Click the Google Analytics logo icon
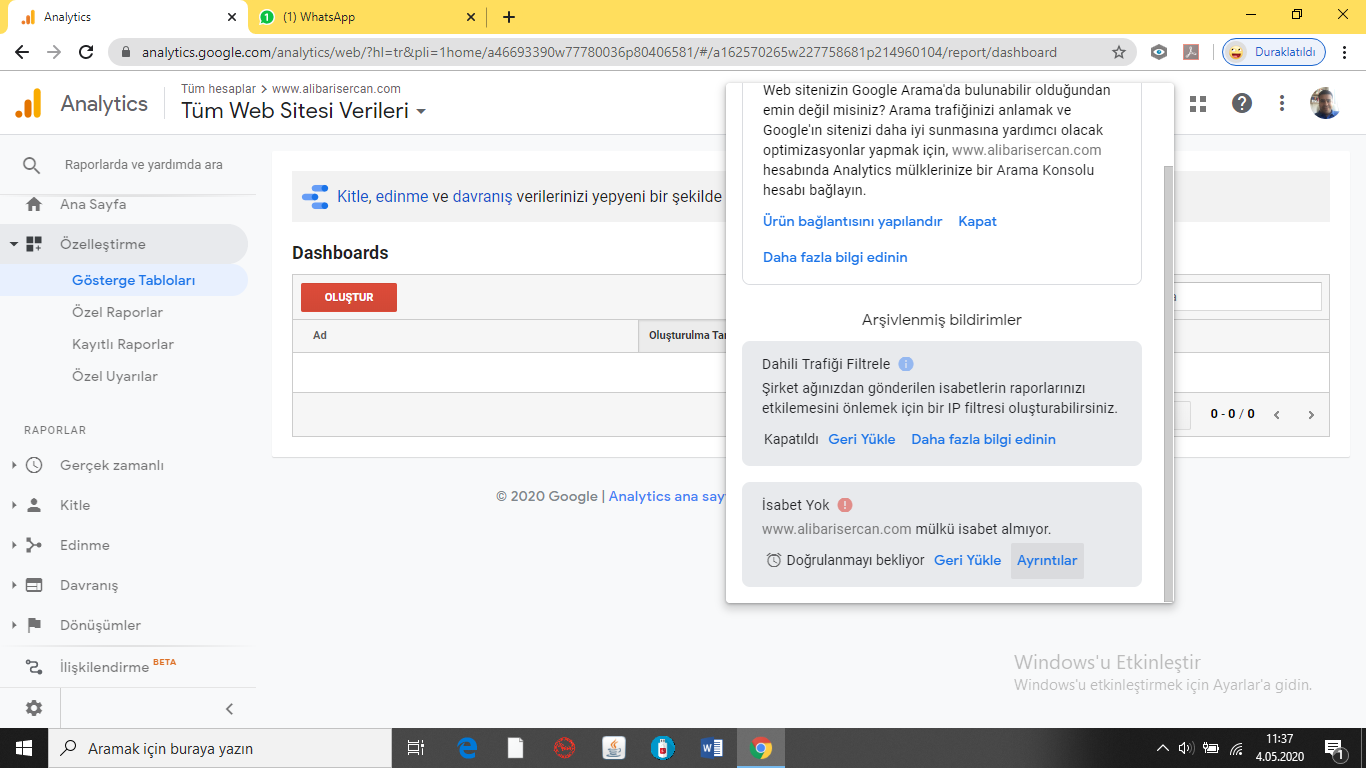1366x768 pixels. 29,104
